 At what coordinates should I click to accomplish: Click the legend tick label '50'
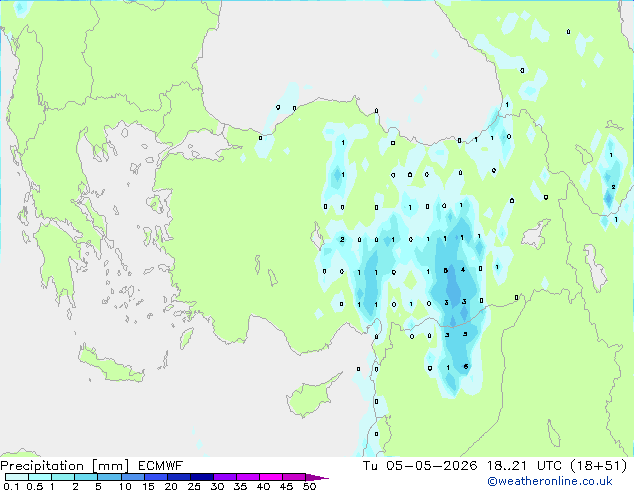(x=309, y=486)
